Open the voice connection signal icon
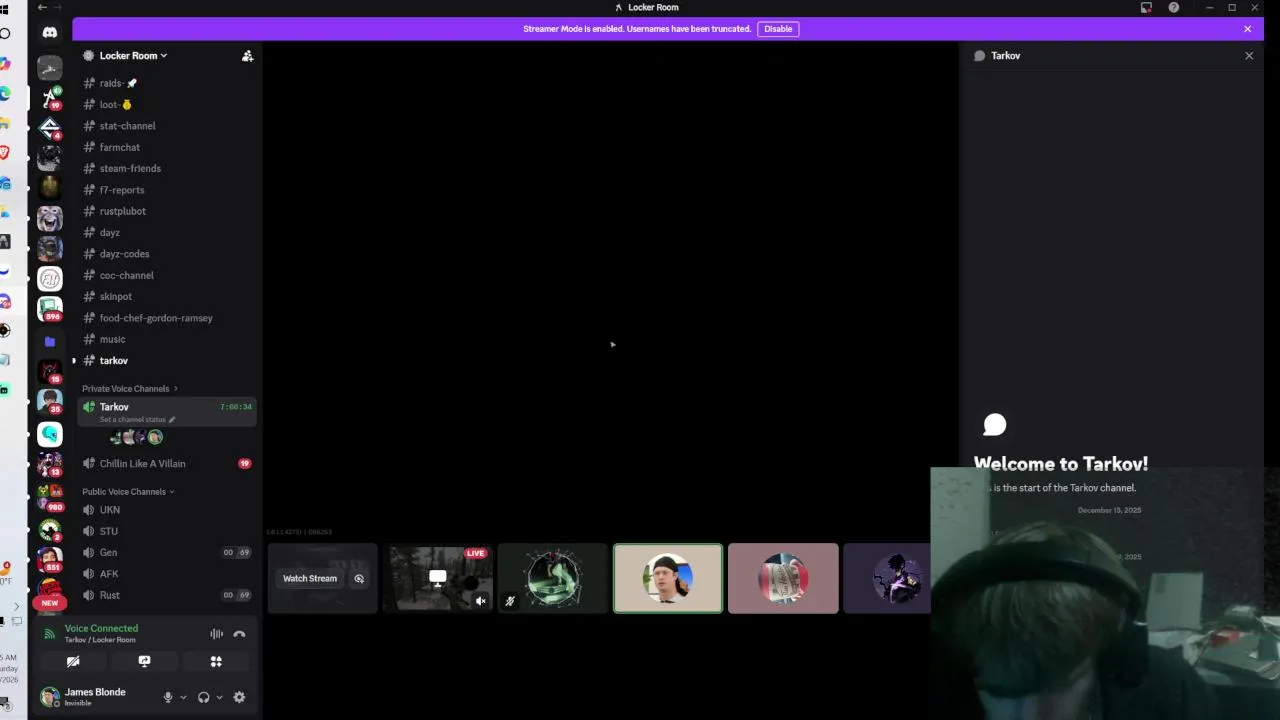Viewport: 1280px width, 720px height. click(x=49, y=634)
